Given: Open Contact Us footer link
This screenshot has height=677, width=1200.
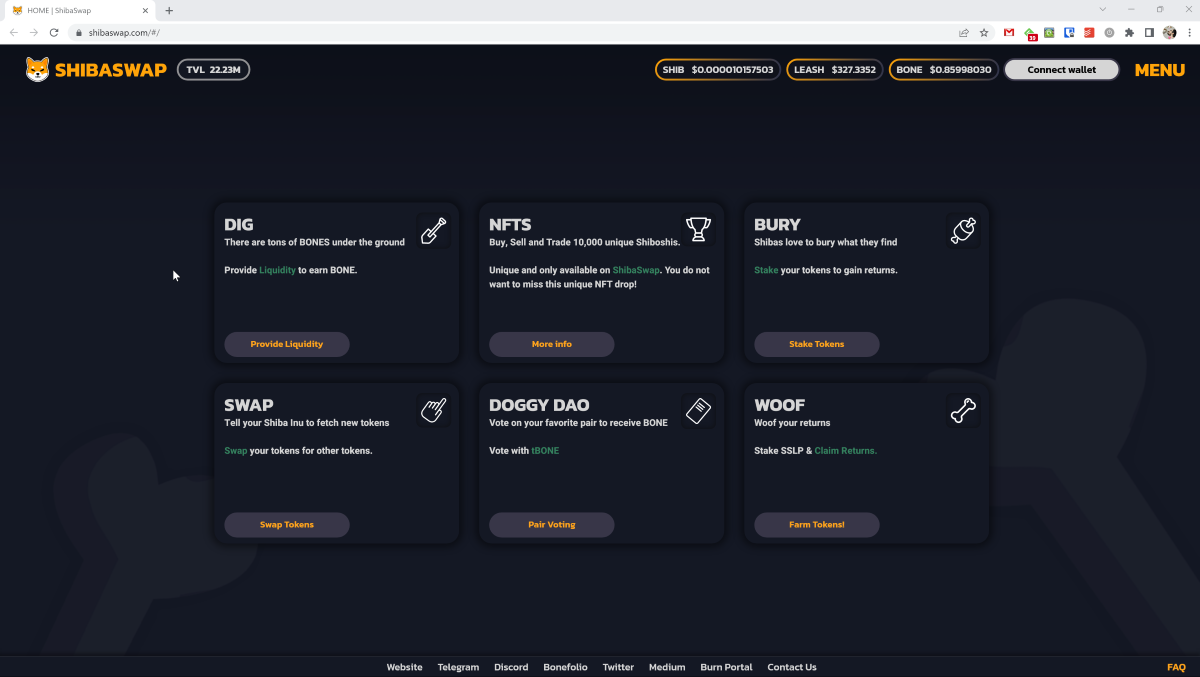Looking at the screenshot, I should tap(792, 667).
